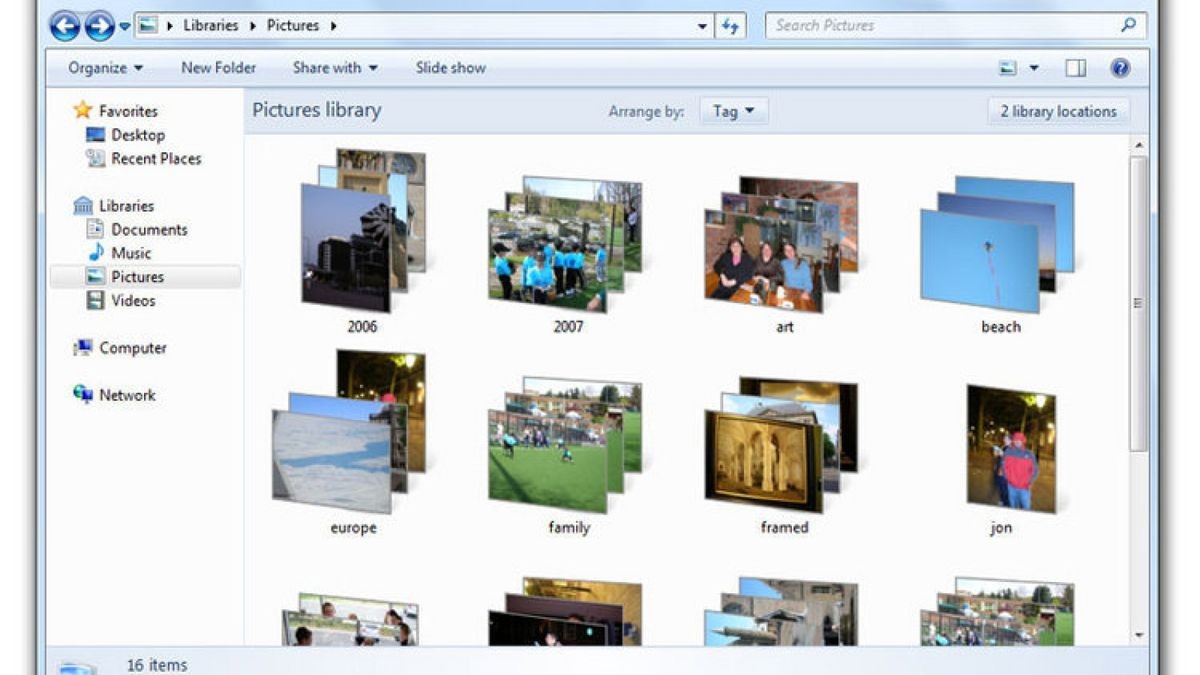
Task: Open the Share with menu
Action: pos(334,67)
